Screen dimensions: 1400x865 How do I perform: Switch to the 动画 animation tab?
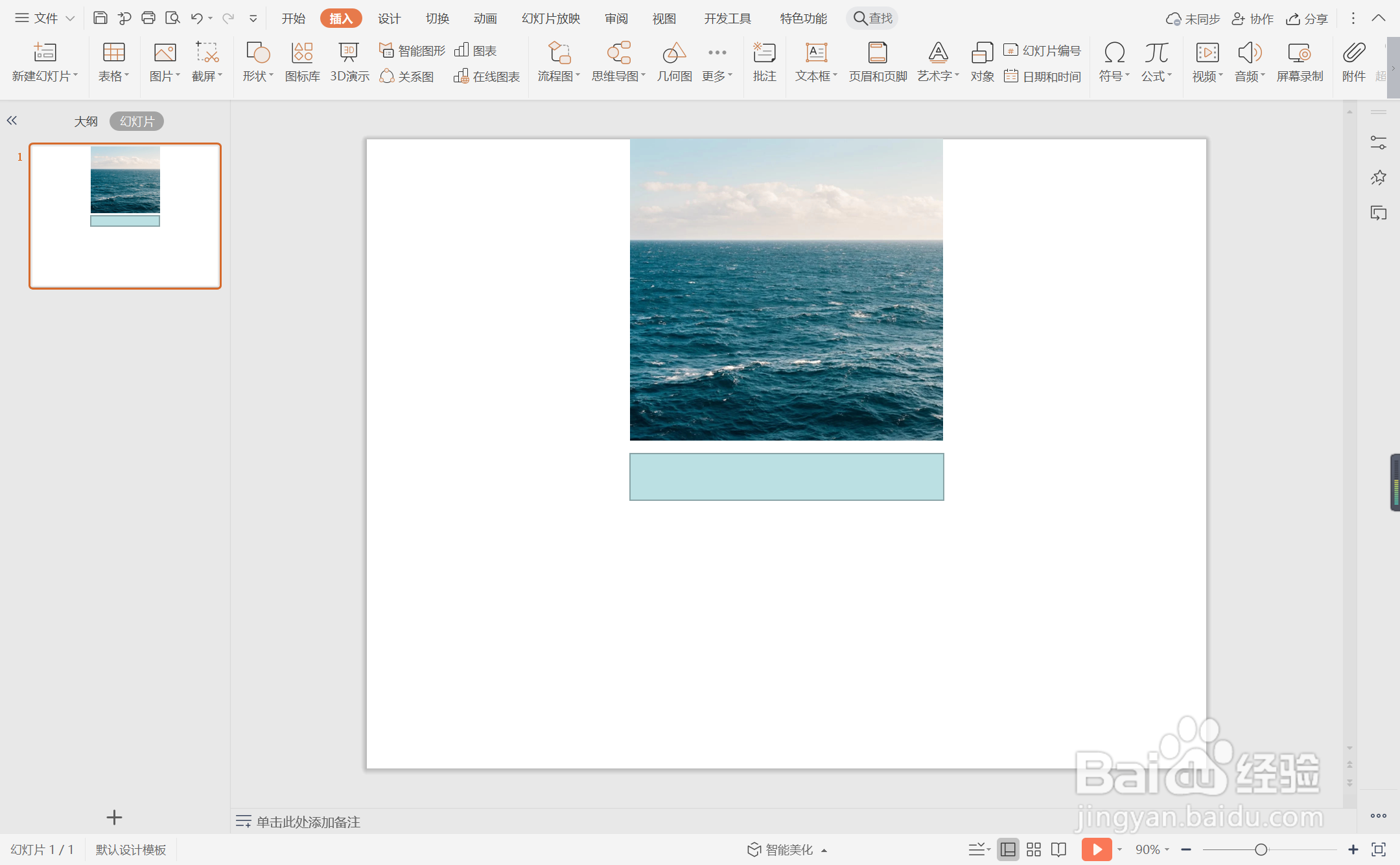(x=485, y=18)
